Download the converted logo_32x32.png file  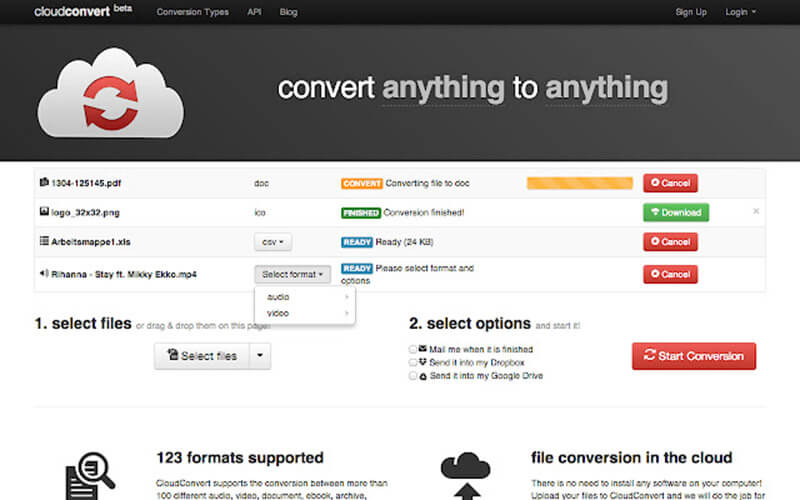(x=675, y=212)
